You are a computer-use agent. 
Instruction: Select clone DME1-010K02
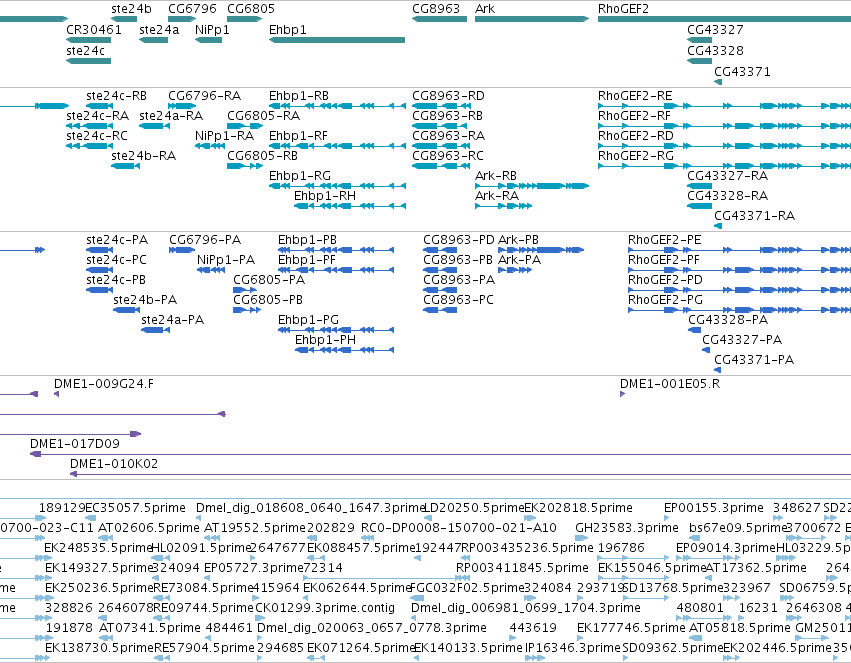[114, 464]
